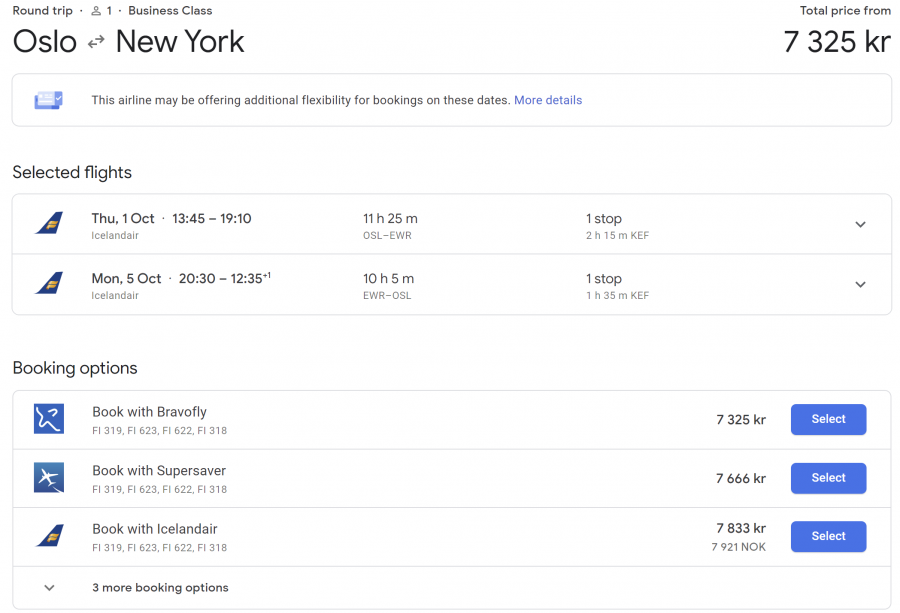
Task: Click the Icelandair logo on the return flight
Action: click(49, 284)
